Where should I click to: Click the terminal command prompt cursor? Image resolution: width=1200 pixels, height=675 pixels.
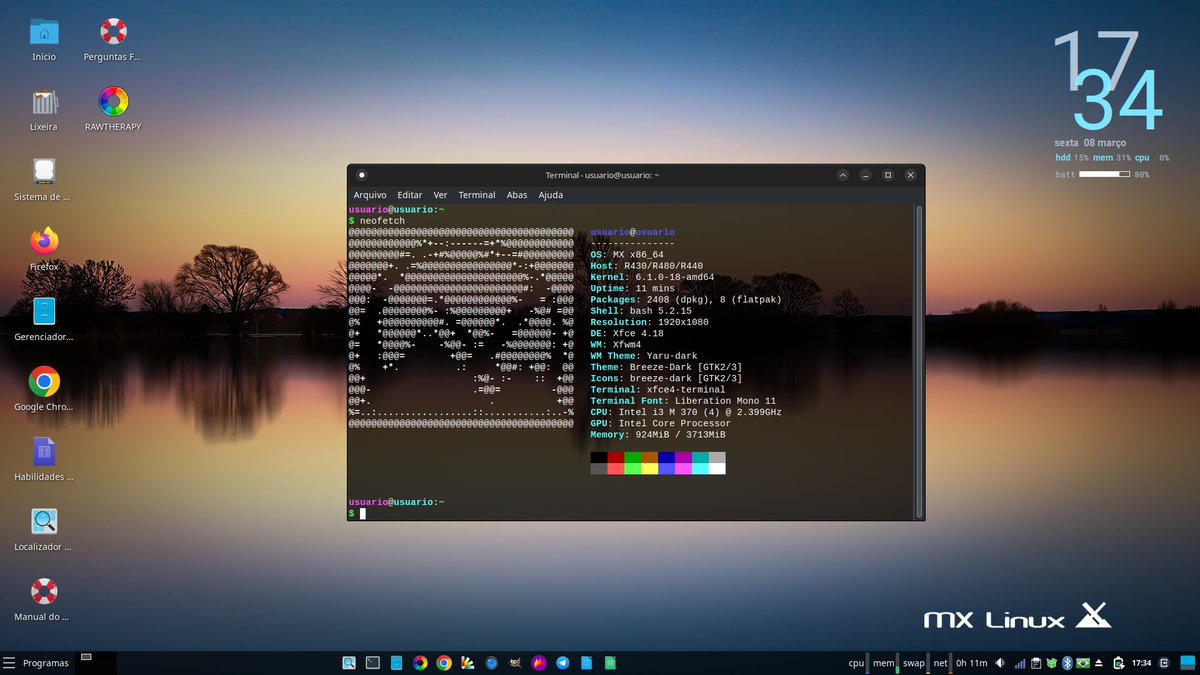click(x=363, y=514)
